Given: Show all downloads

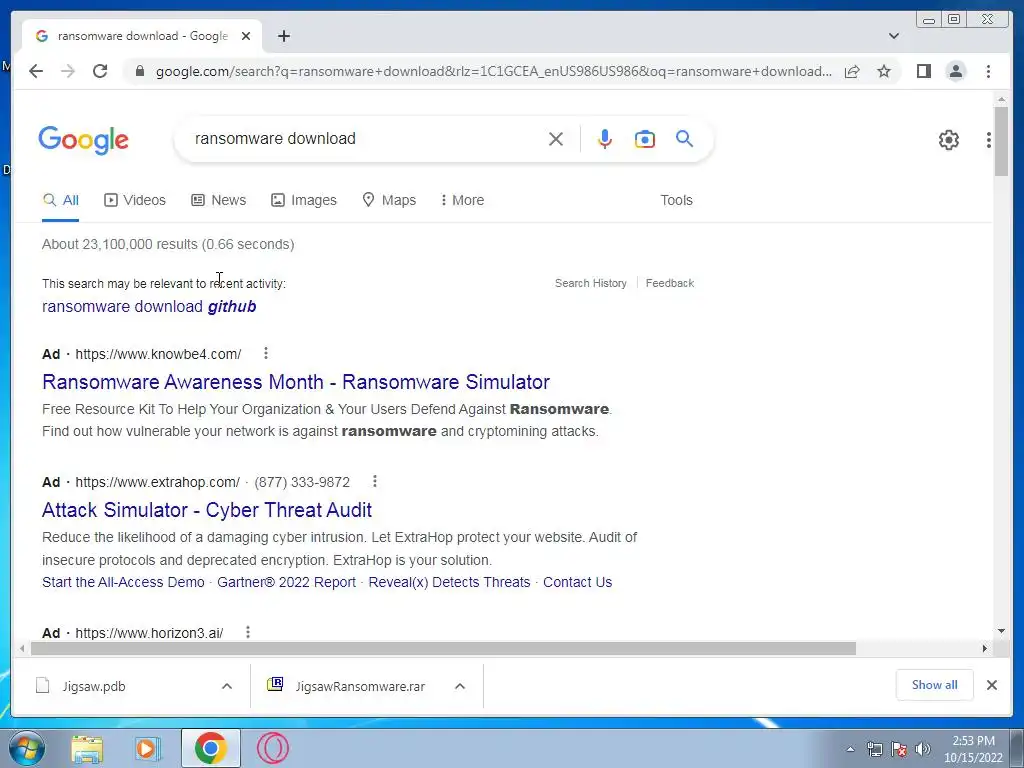Looking at the screenshot, I should [935, 684].
